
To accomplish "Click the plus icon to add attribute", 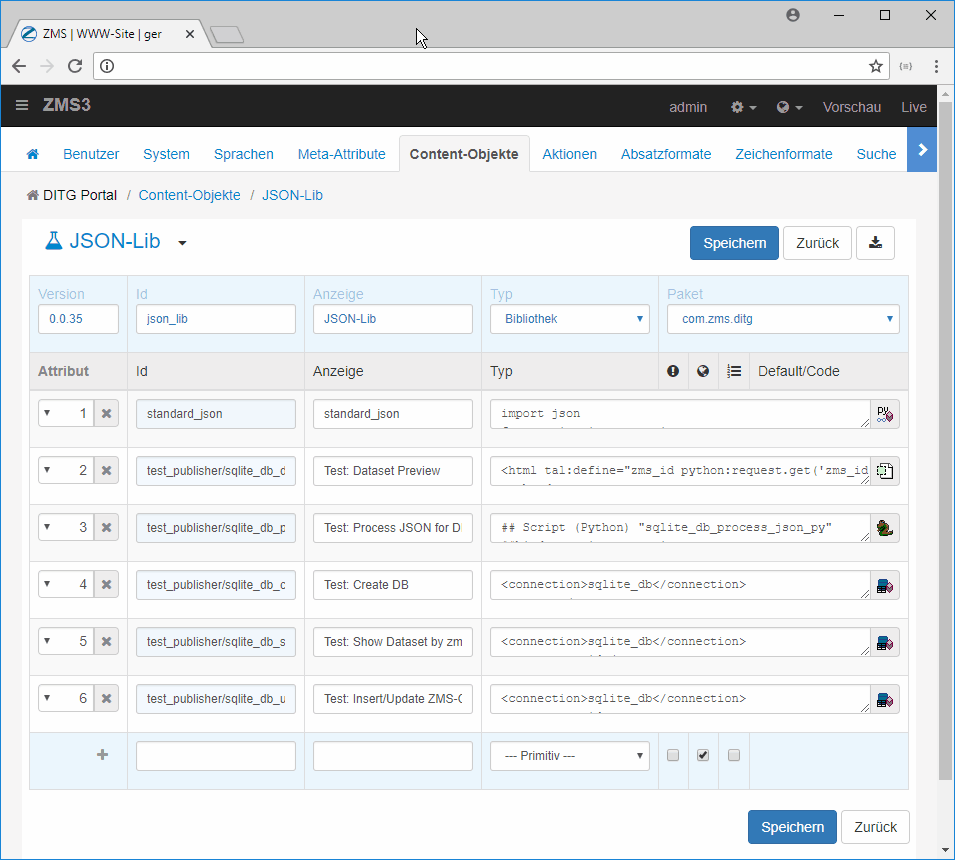I will coord(102,755).
